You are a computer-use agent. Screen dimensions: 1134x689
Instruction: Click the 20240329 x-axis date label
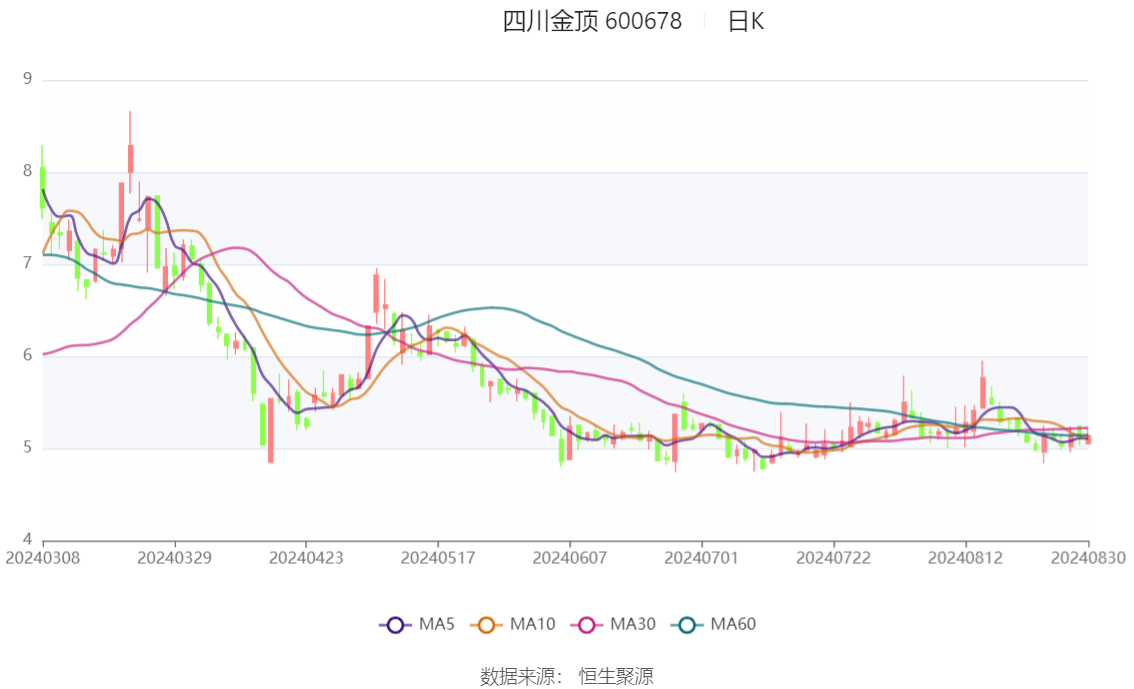coord(174,558)
